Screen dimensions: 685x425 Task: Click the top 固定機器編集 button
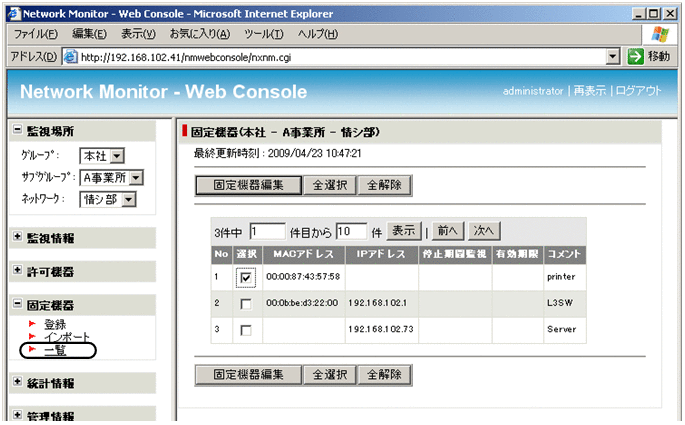click(248, 185)
